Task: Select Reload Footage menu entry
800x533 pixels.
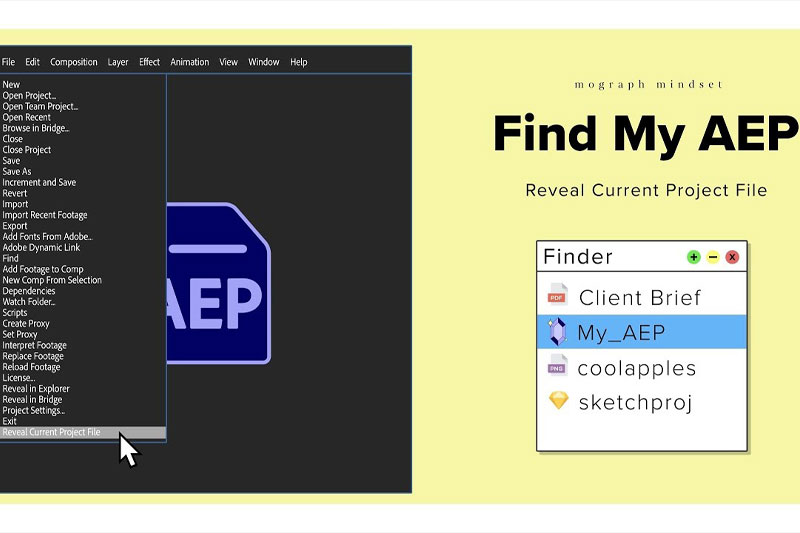Action: pyautogui.click(x=31, y=367)
